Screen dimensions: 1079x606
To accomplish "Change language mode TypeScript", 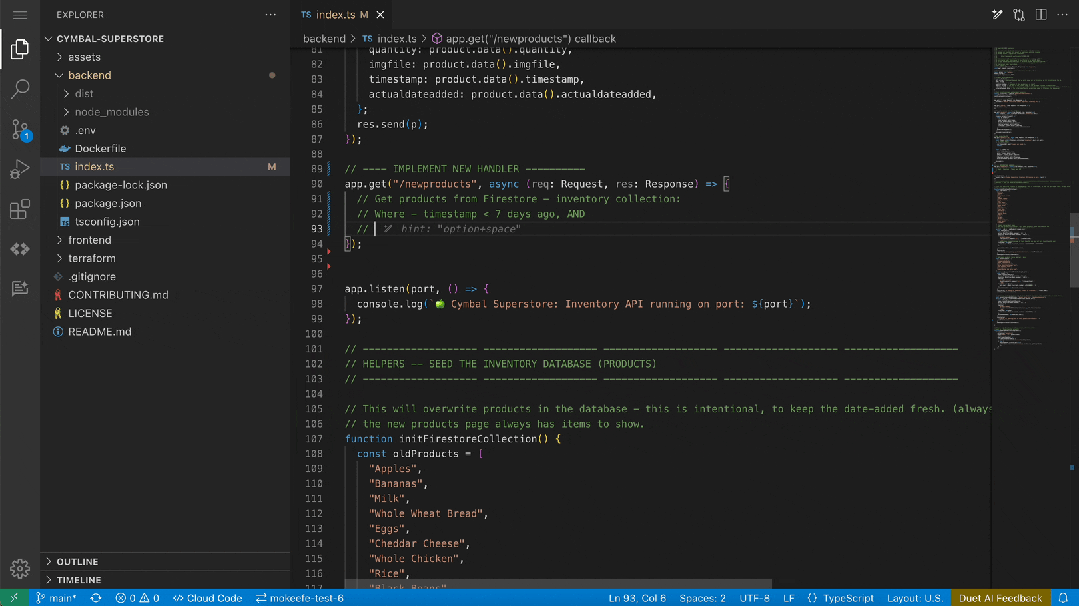I will 848,598.
